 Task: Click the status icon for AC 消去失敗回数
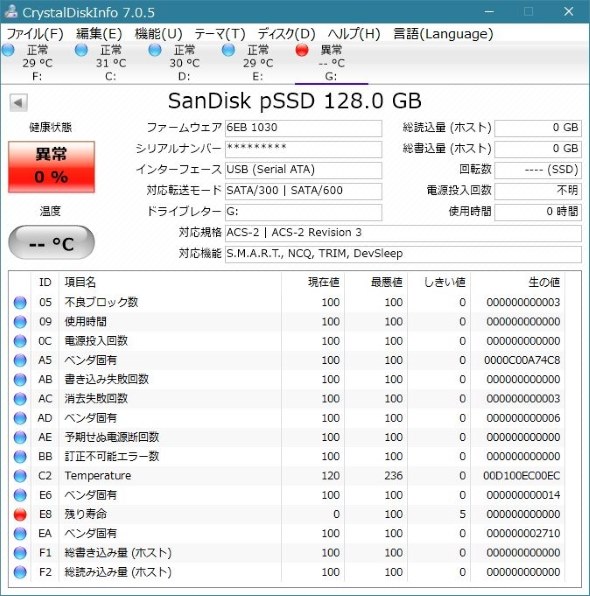20,399
